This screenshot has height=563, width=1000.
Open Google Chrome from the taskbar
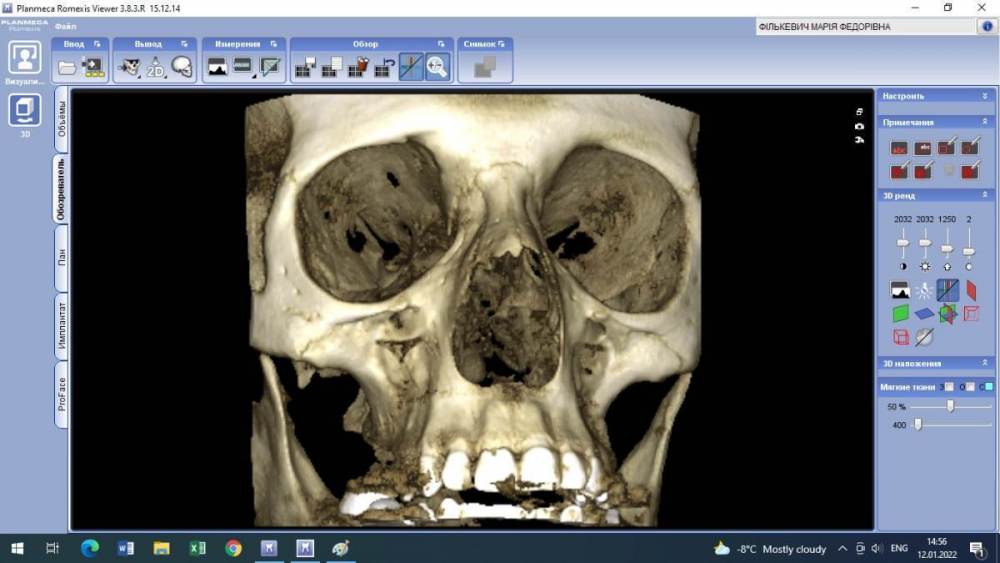(233, 548)
